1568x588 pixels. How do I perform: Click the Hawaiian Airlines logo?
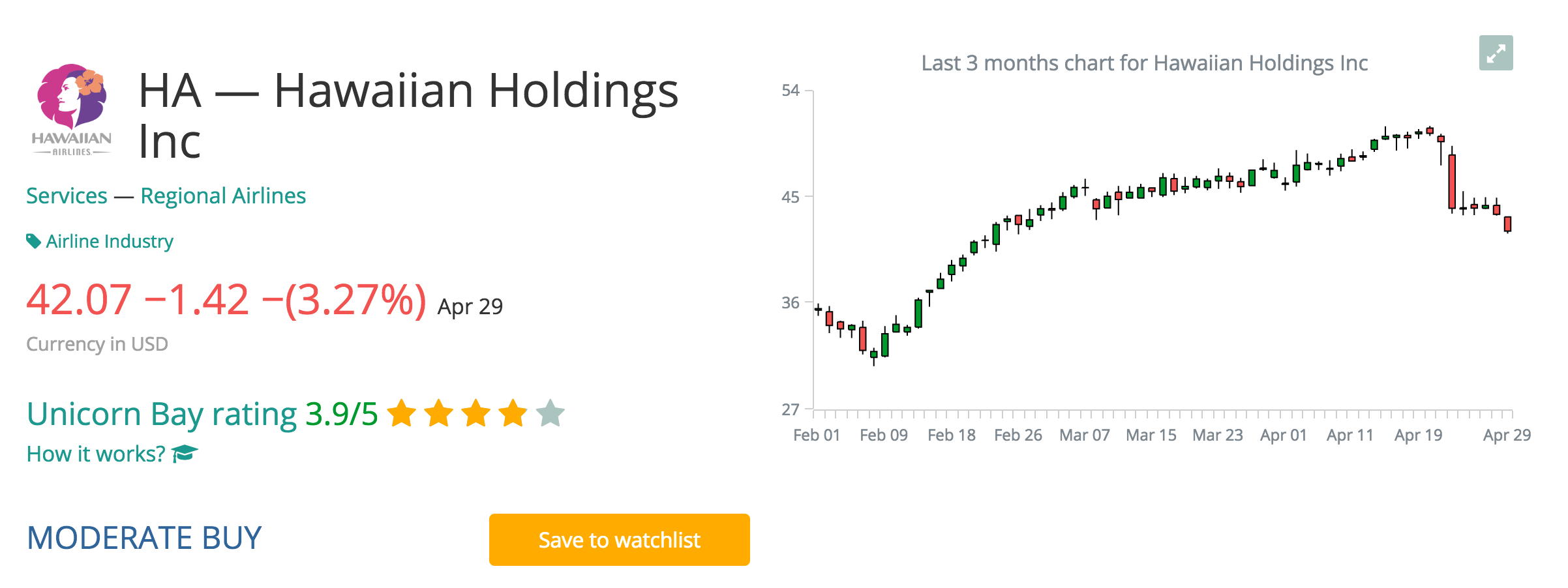72,110
